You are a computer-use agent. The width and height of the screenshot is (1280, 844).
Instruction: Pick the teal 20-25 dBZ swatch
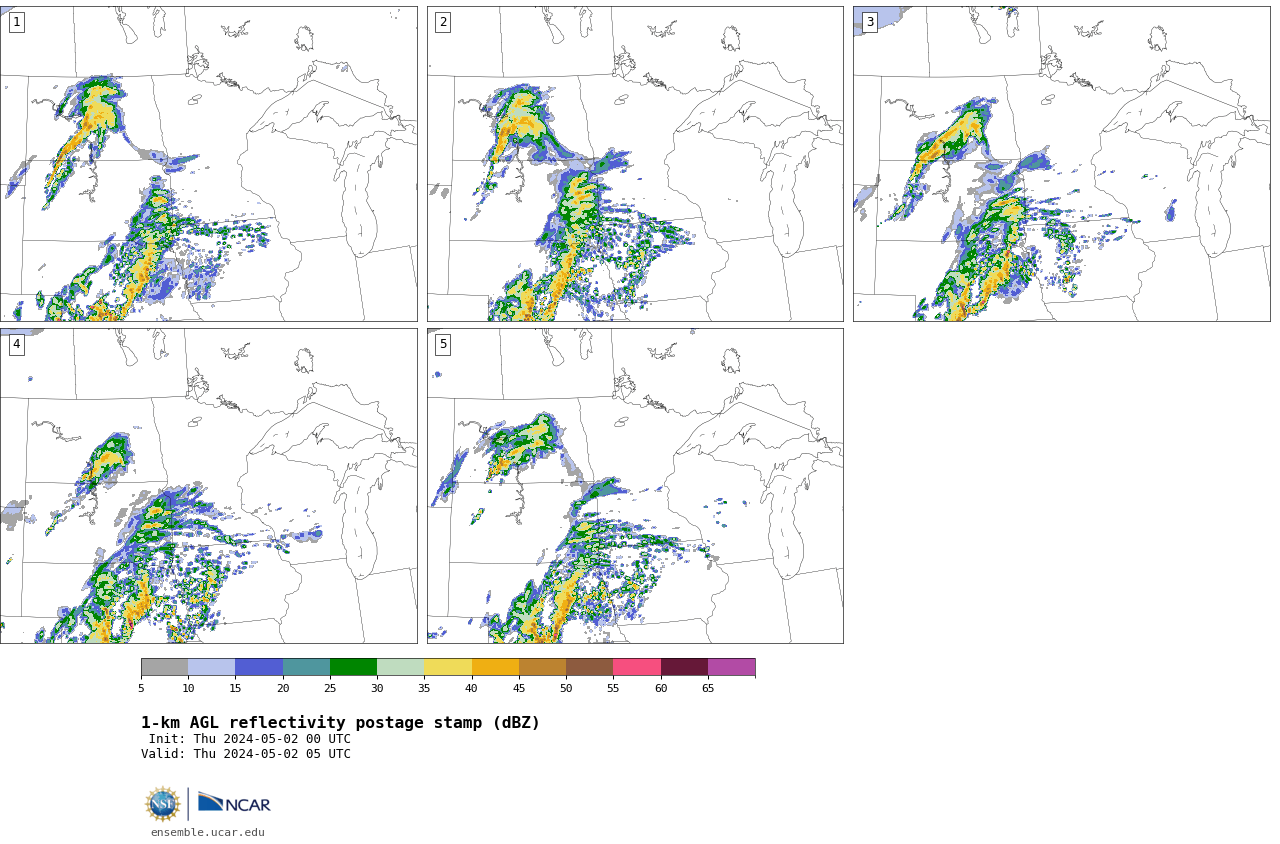click(306, 667)
